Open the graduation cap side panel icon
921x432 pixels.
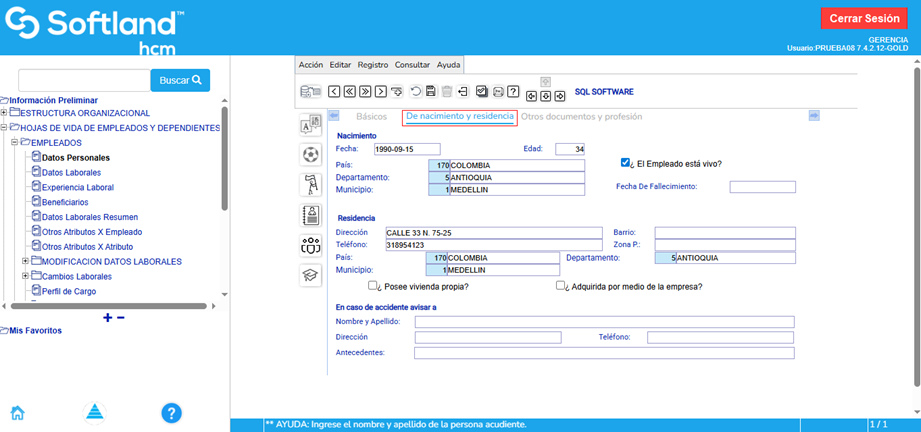point(310,276)
